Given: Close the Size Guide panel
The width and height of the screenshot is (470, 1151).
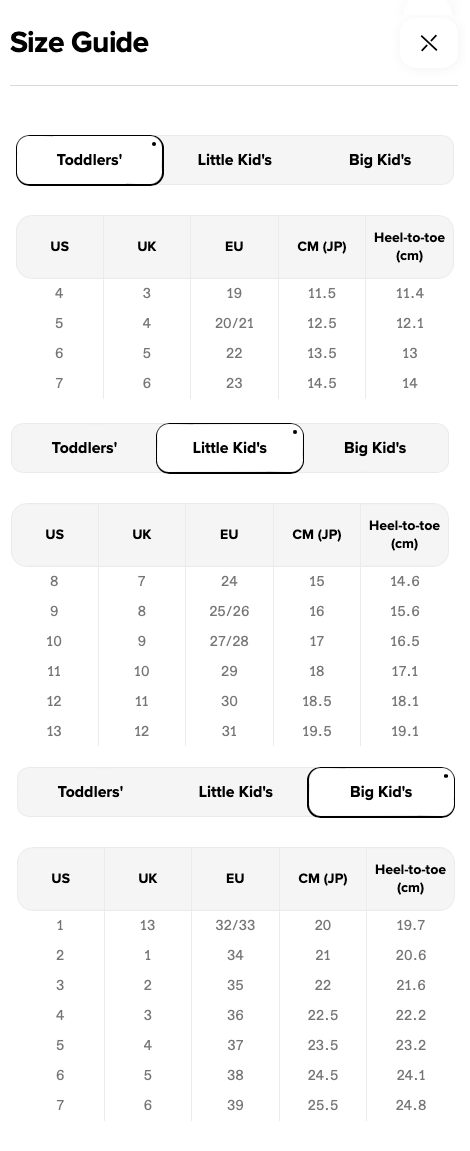Looking at the screenshot, I should coord(429,43).
